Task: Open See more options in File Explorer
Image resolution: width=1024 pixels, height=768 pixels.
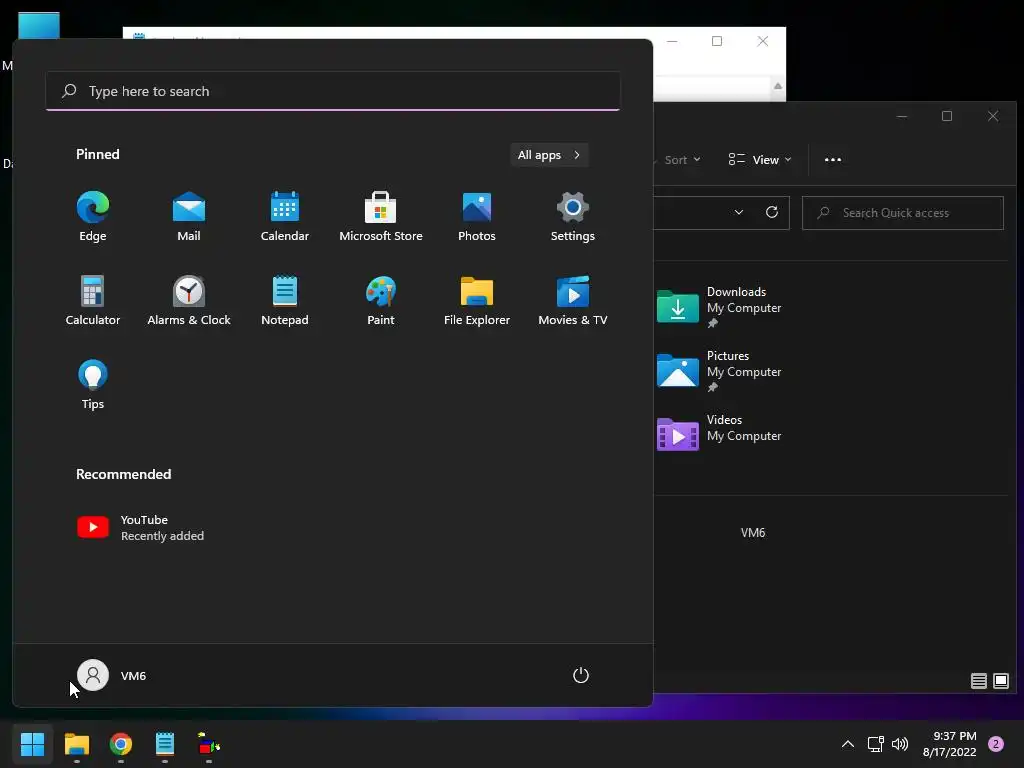Action: [833, 160]
